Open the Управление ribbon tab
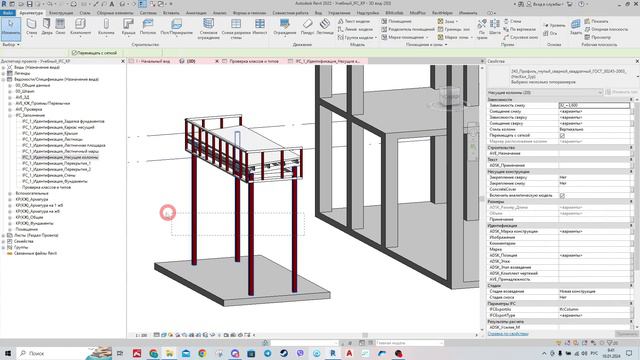 [x=339, y=13]
